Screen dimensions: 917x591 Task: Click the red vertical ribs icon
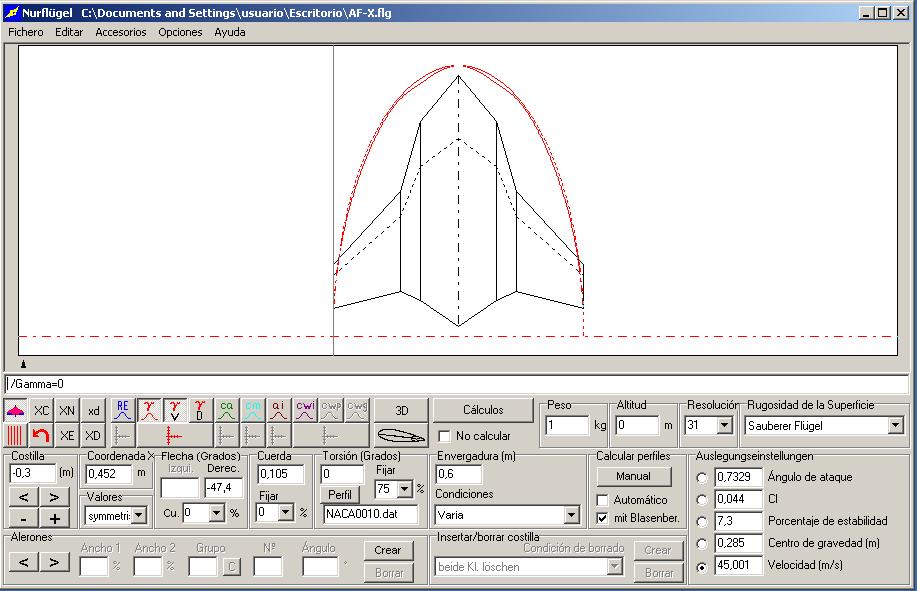(x=15, y=436)
